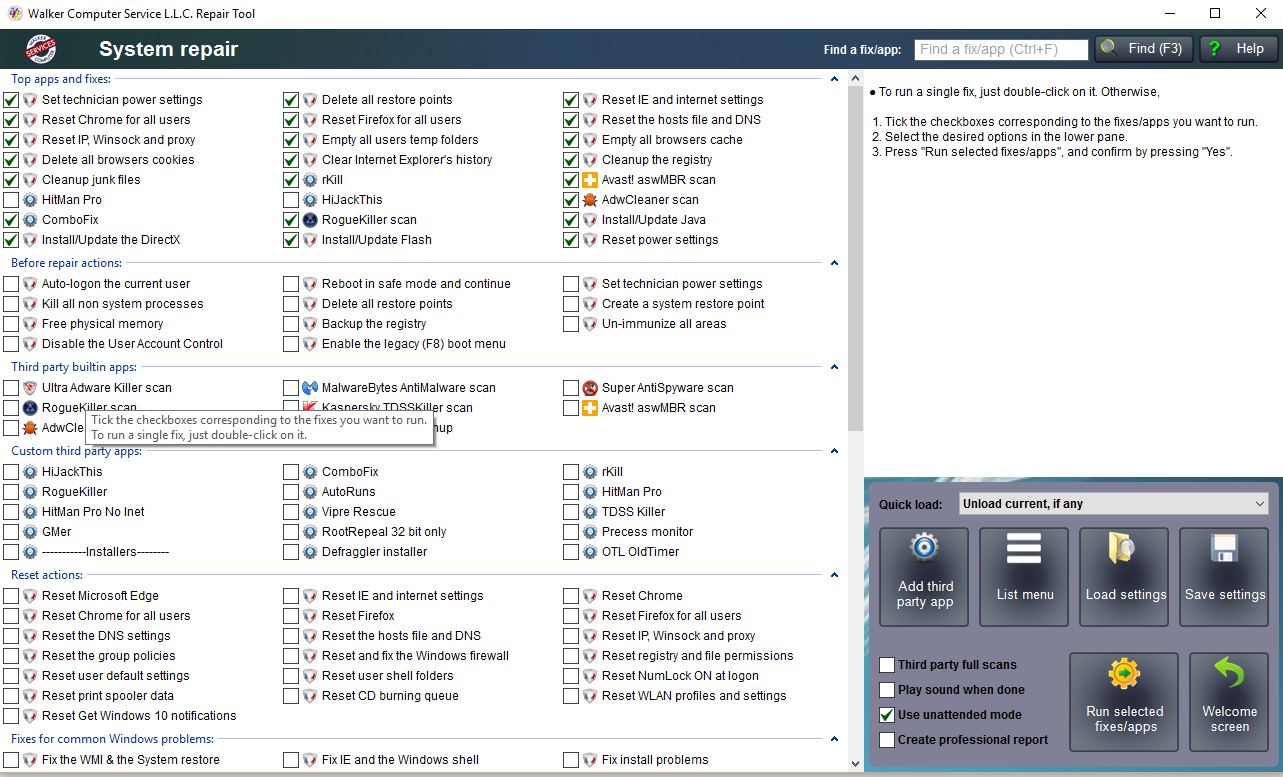
Task: Select the RootRepeal 32 bit only text
Action: (x=384, y=532)
